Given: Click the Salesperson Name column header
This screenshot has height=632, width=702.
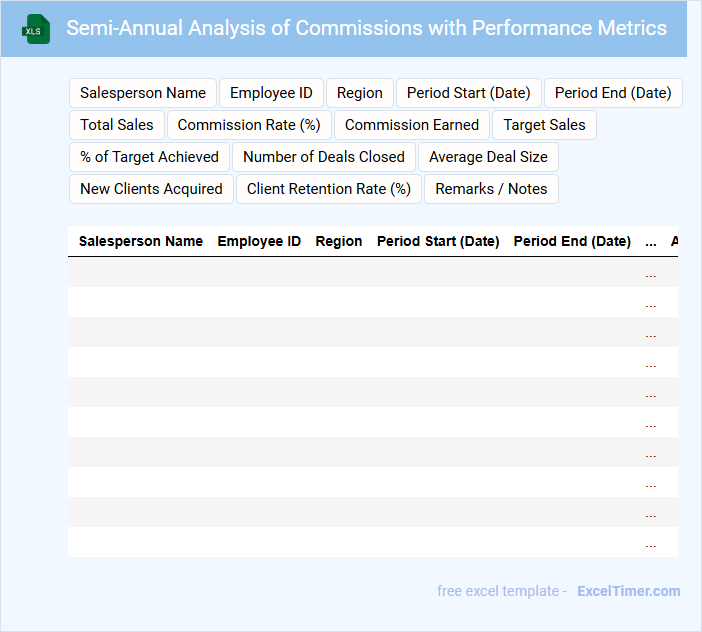Looking at the screenshot, I should click(x=141, y=241).
